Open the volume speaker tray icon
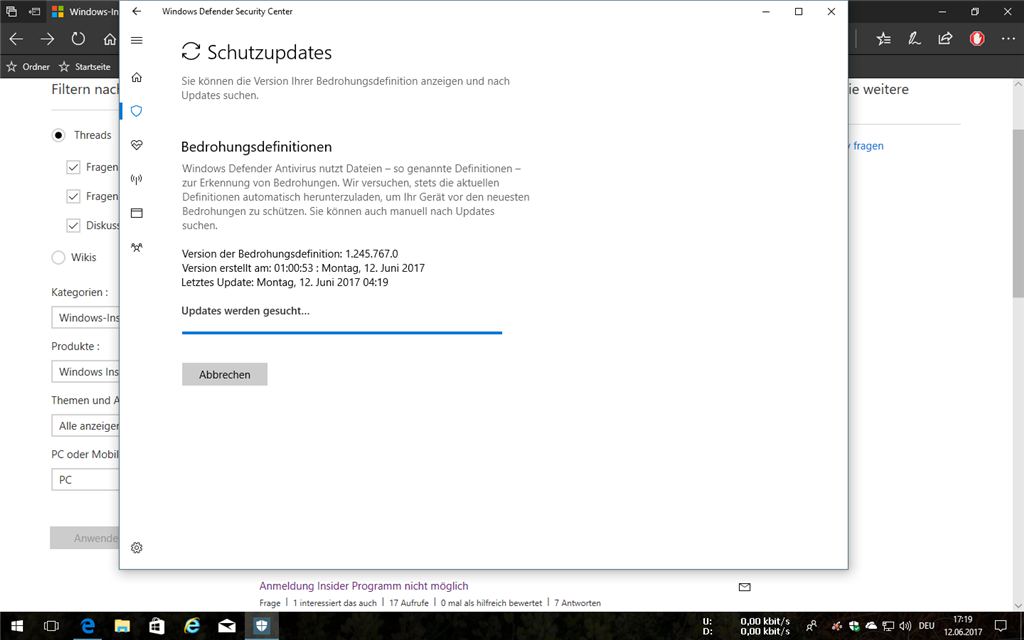This screenshot has width=1024, height=640. click(905, 626)
